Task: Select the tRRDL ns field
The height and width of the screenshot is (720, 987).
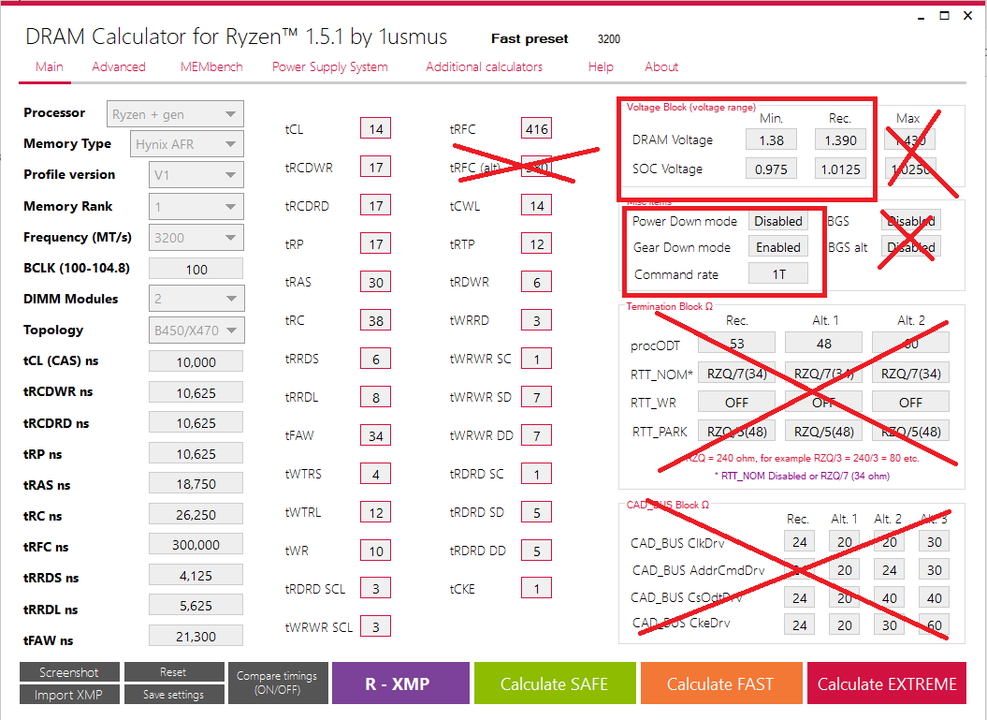Action: [196, 605]
